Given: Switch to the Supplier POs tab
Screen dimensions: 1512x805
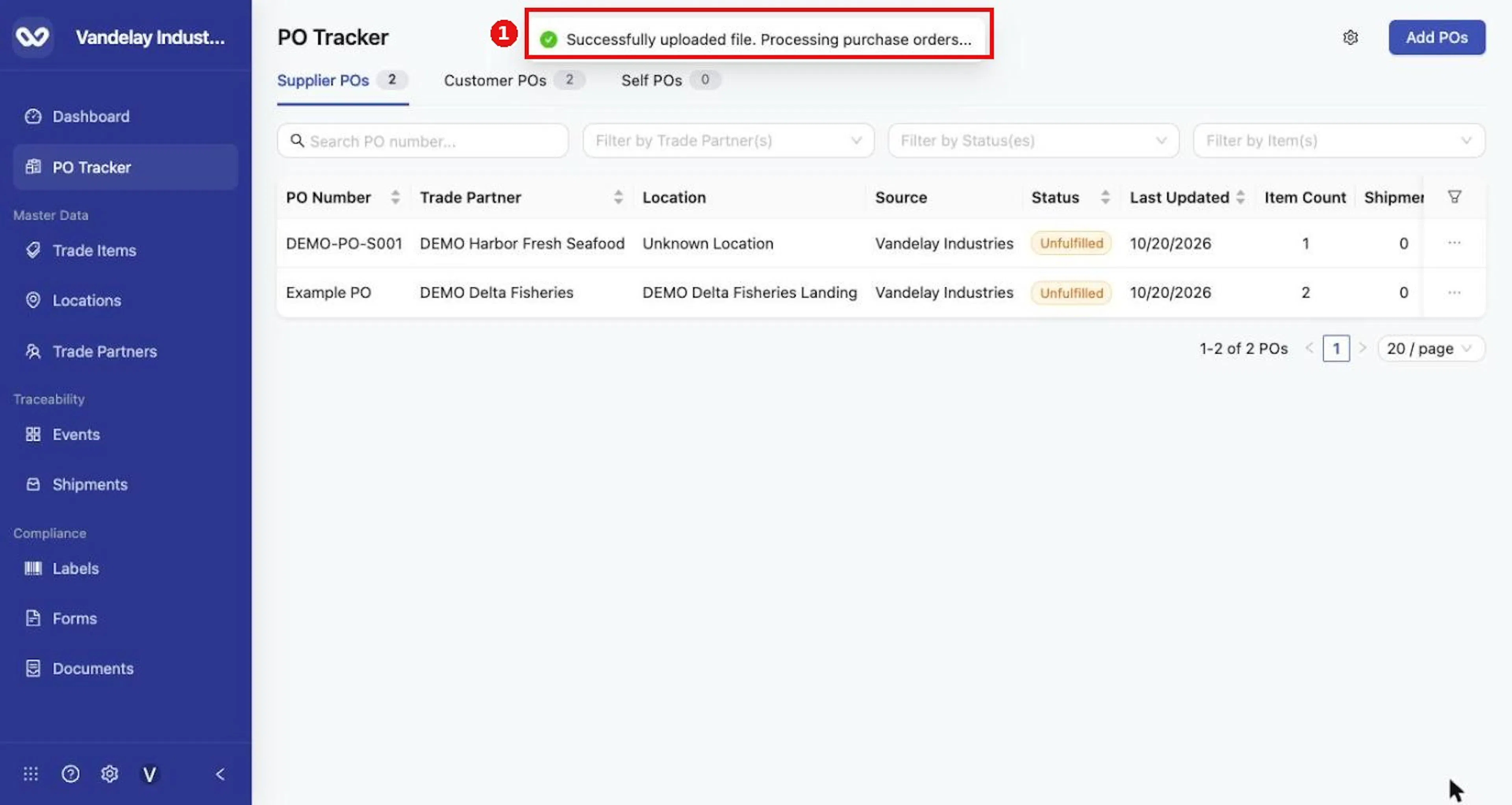Looking at the screenshot, I should click(x=342, y=80).
